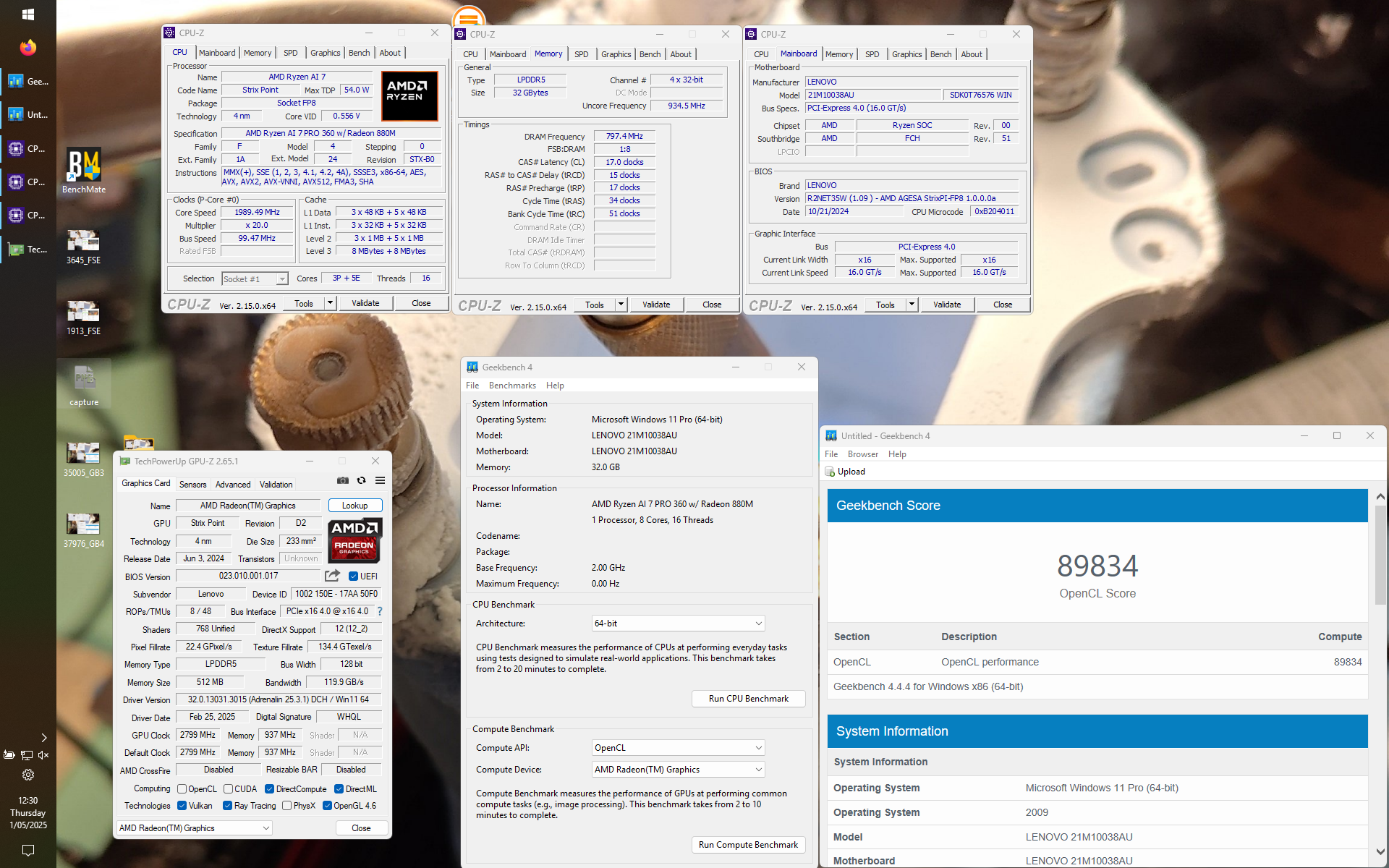The width and height of the screenshot is (1389, 868).
Task: Toggle the Ray Tracing checkbox
Action: [227, 806]
